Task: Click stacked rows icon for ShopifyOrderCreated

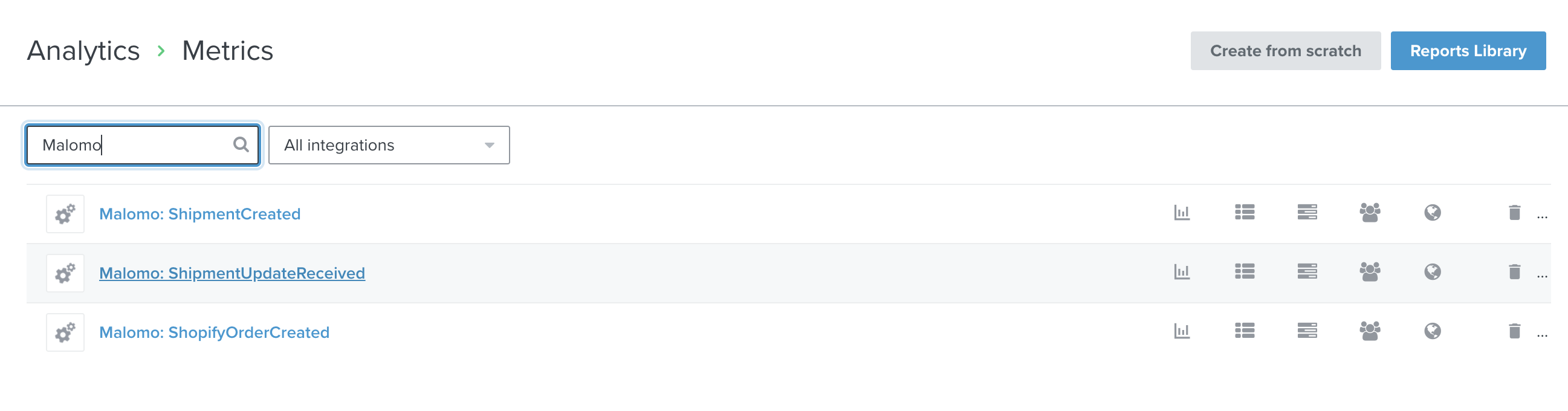Action: click(1307, 331)
